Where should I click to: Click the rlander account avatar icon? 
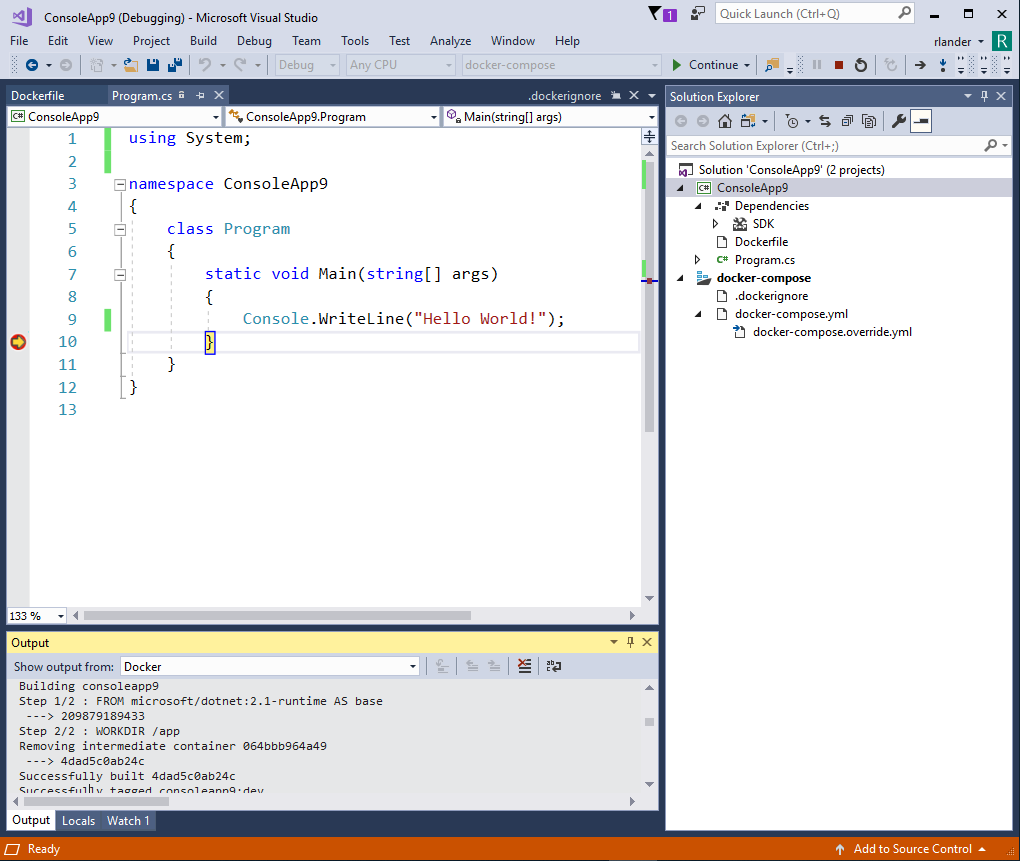pos(1001,41)
